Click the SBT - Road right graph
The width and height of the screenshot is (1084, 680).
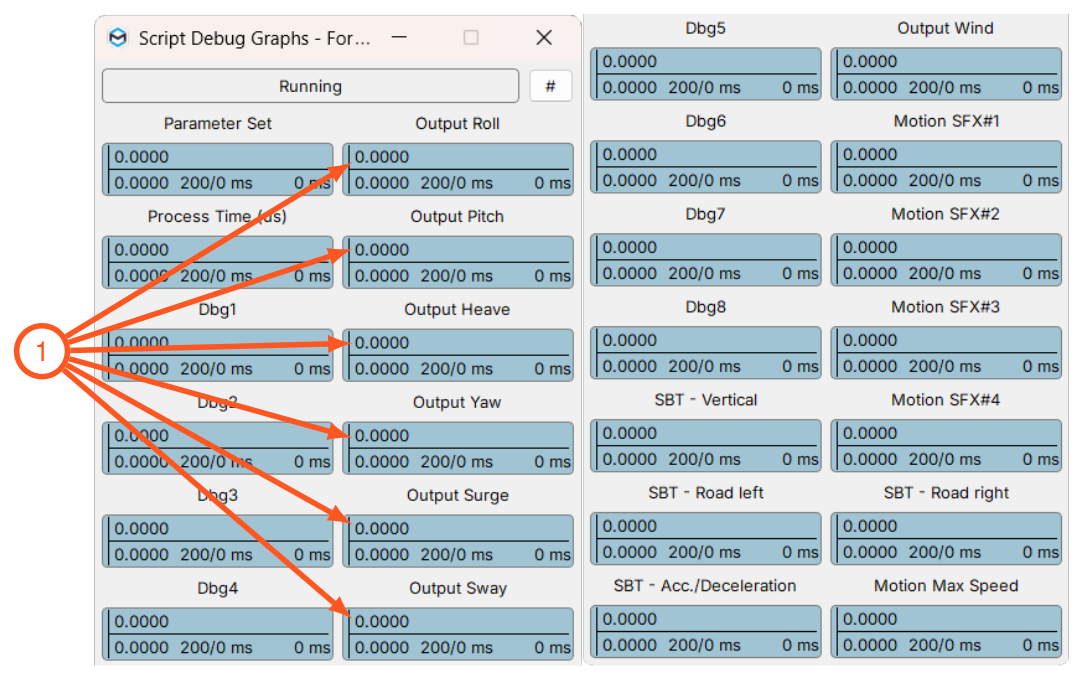point(946,538)
